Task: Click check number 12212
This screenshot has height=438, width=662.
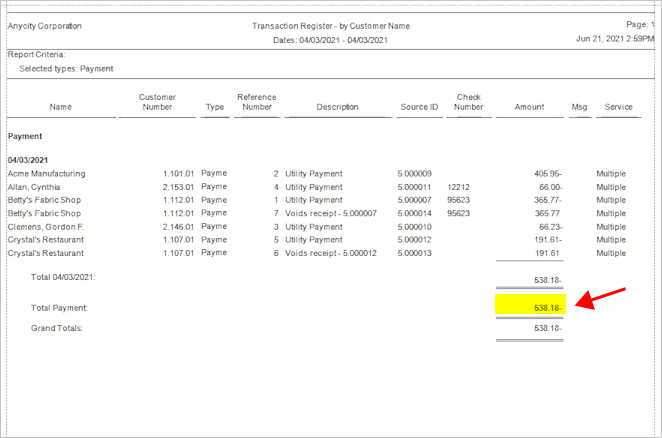Action: point(459,187)
